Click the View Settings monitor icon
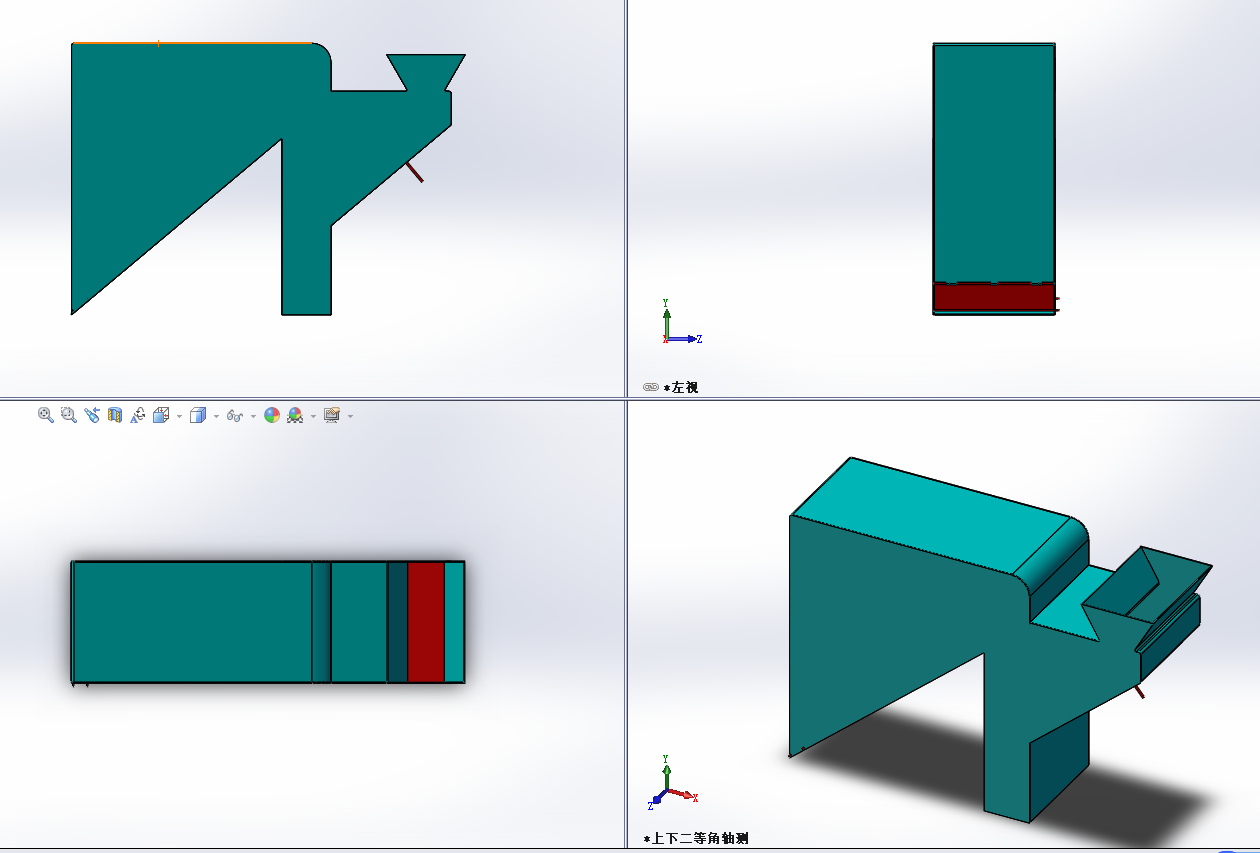Screen dimensions: 1260x853 (x=332, y=415)
